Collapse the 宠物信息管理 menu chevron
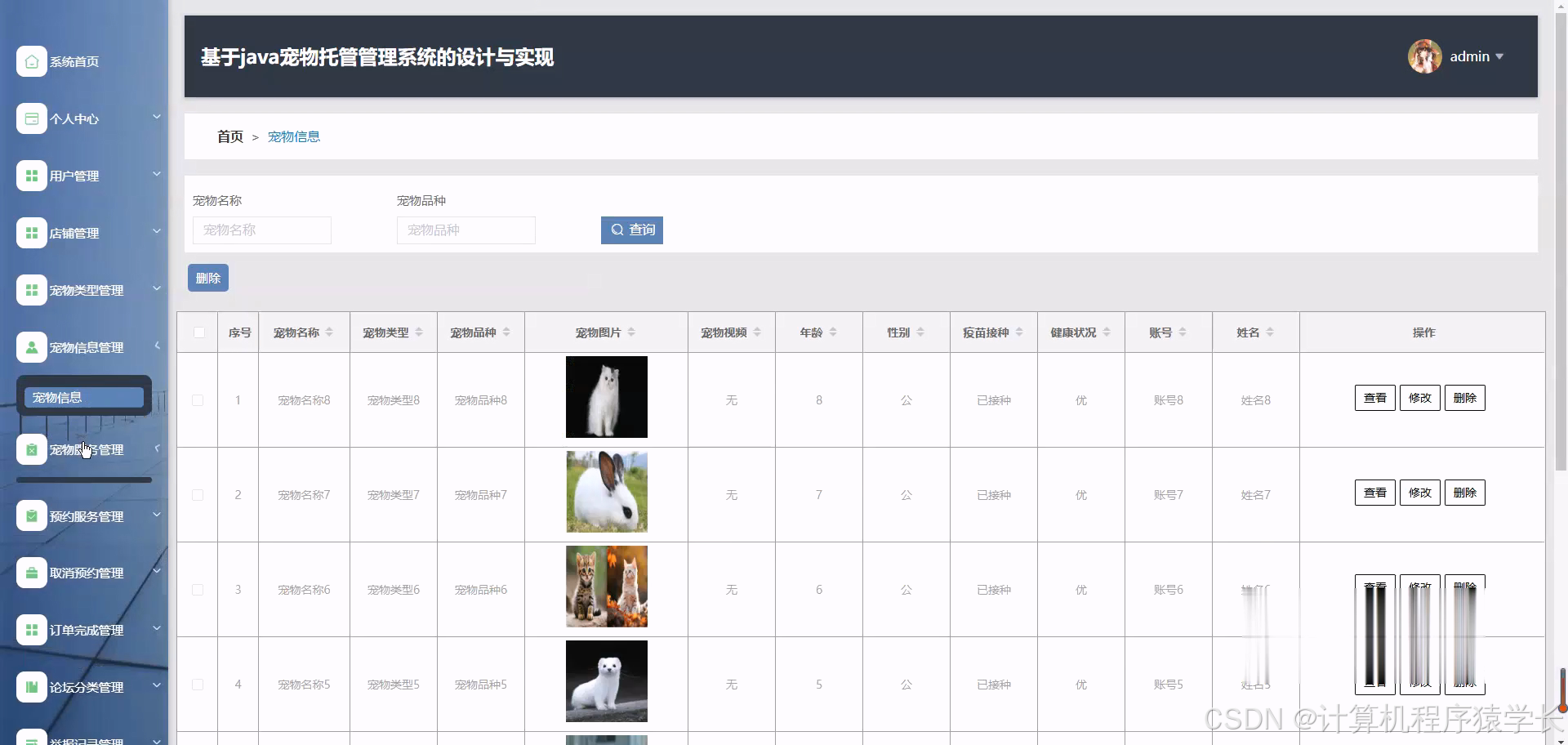Image resolution: width=1568 pixels, height=745 pixels. click(157, 346)
